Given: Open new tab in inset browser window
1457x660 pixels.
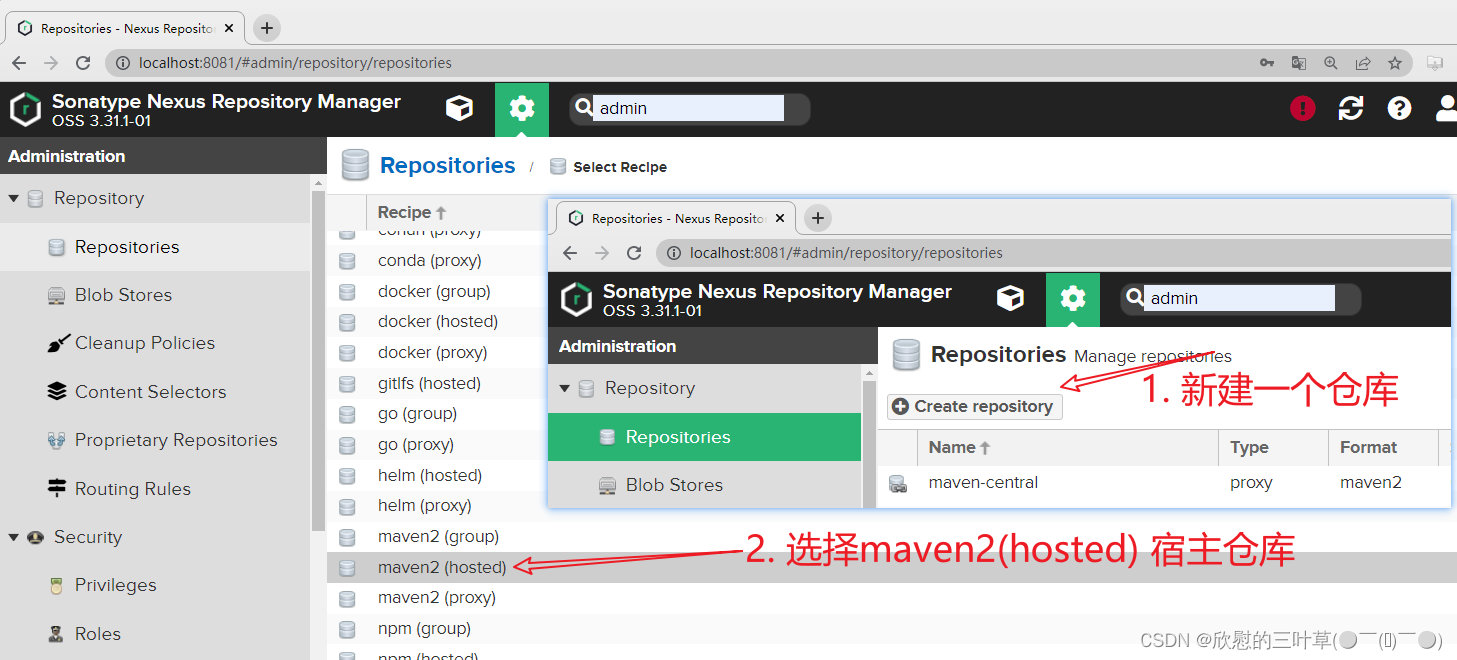Looking at the screenshot, I should coord(818,218).
